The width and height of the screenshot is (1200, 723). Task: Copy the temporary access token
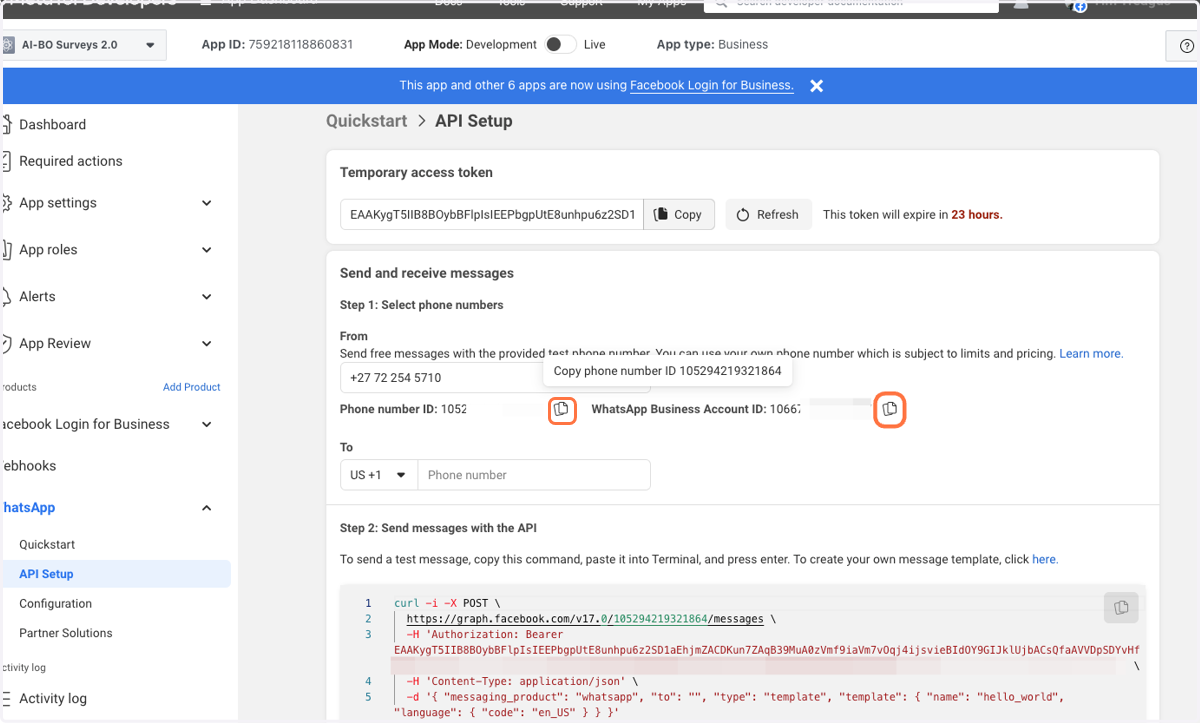pyautogui.click(x=679, y=215)
